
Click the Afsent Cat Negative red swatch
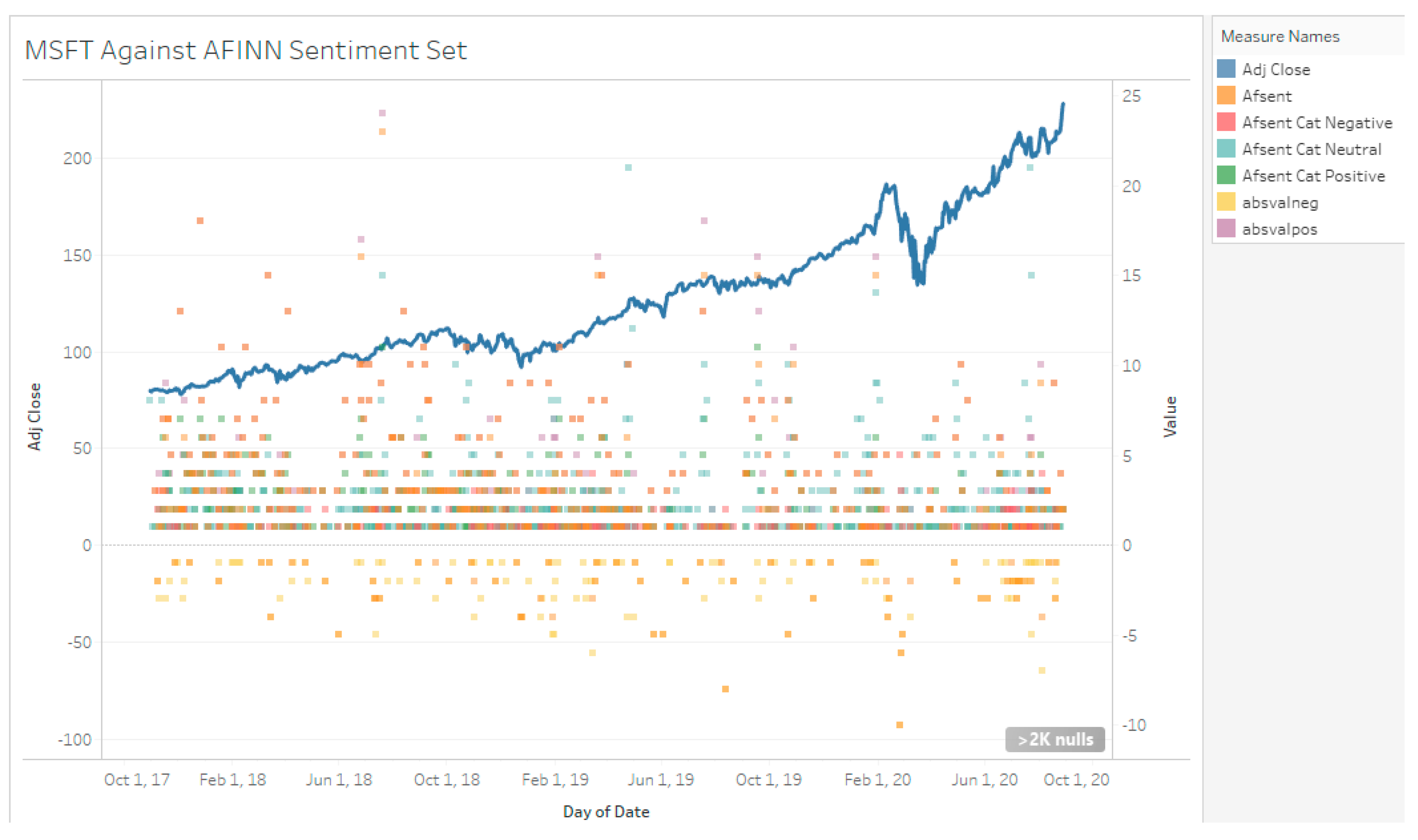tap(1226, 122)
